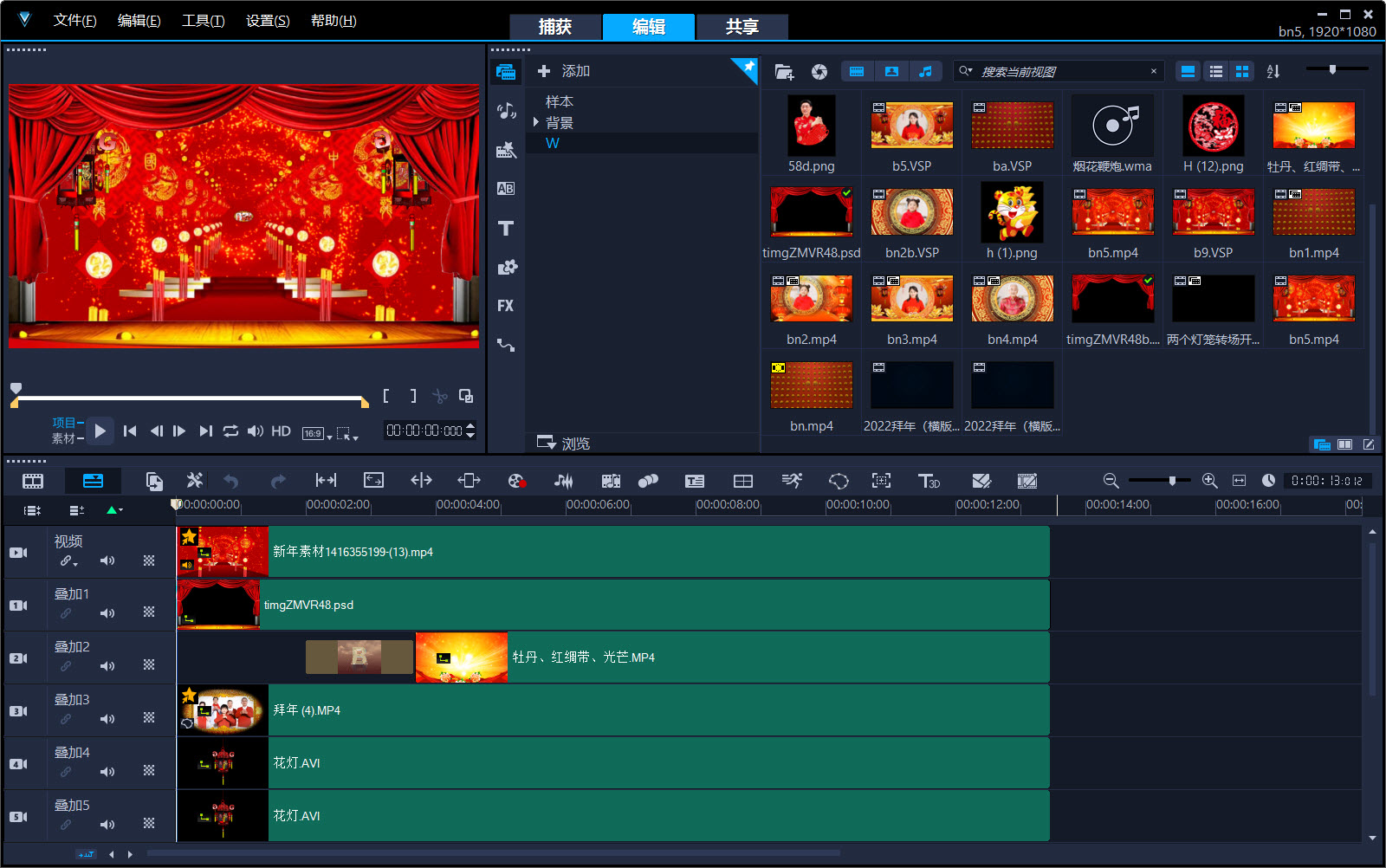Screen dimensions: 1386x868
Task: Play the preview
Action: click(100, 431)
